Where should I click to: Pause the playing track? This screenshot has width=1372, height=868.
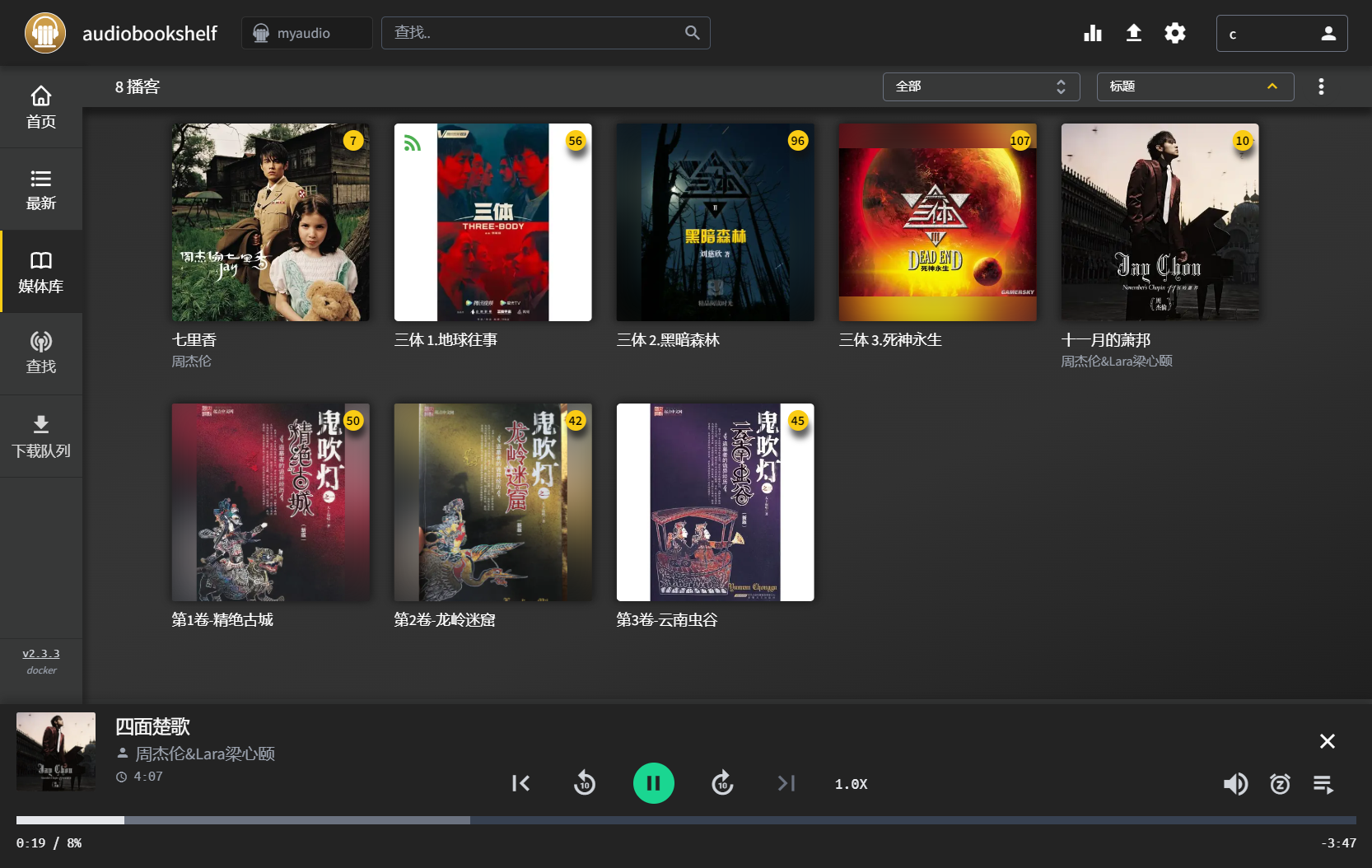[654, 783]
